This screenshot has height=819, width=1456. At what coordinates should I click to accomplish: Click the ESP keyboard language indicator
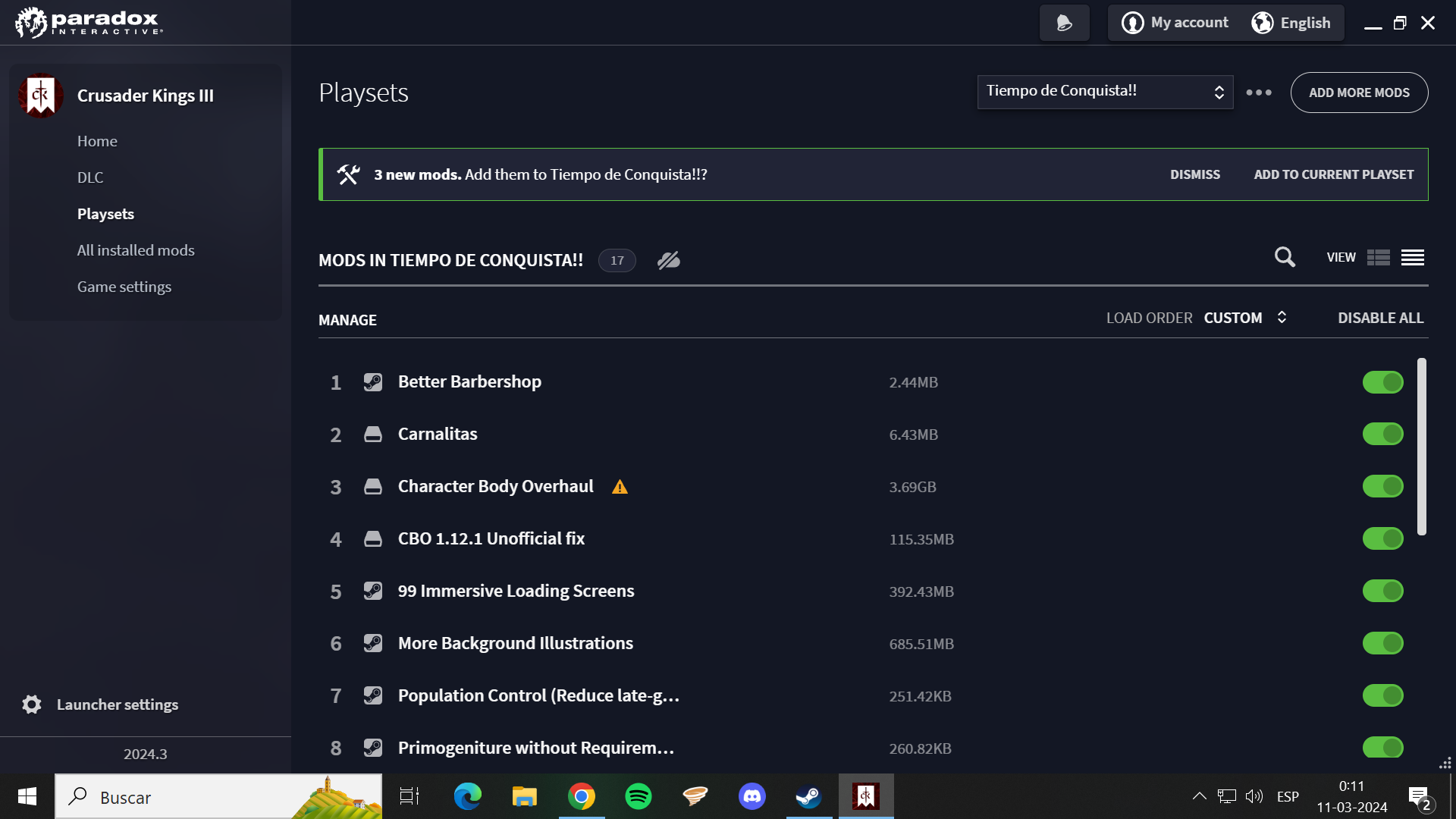(x=1288, y=796)
